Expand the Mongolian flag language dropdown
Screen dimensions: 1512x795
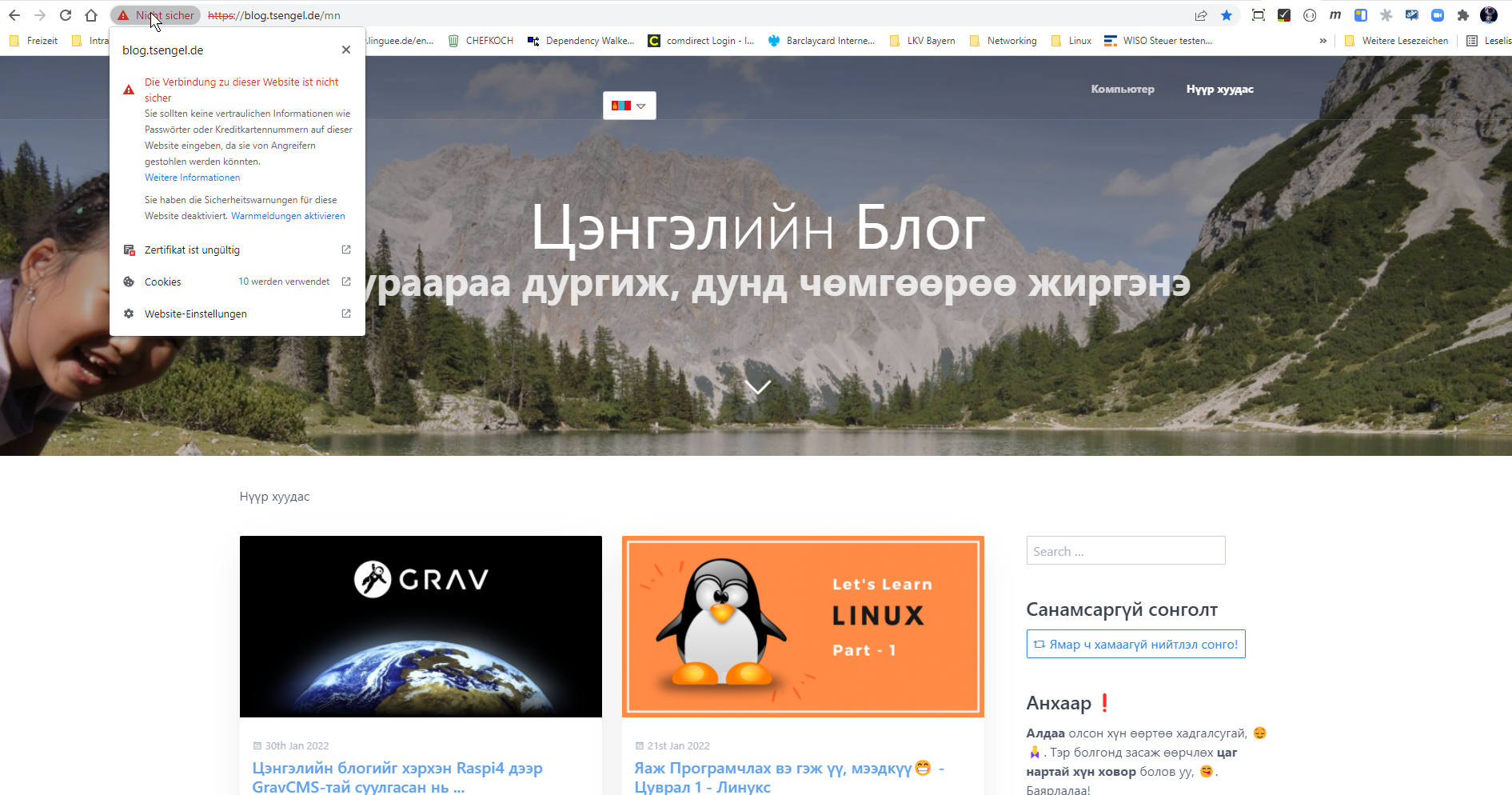tap(629, 106)
